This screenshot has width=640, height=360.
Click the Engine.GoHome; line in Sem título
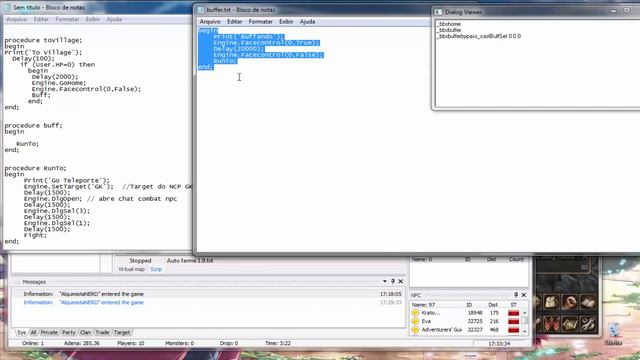point(59,83)
